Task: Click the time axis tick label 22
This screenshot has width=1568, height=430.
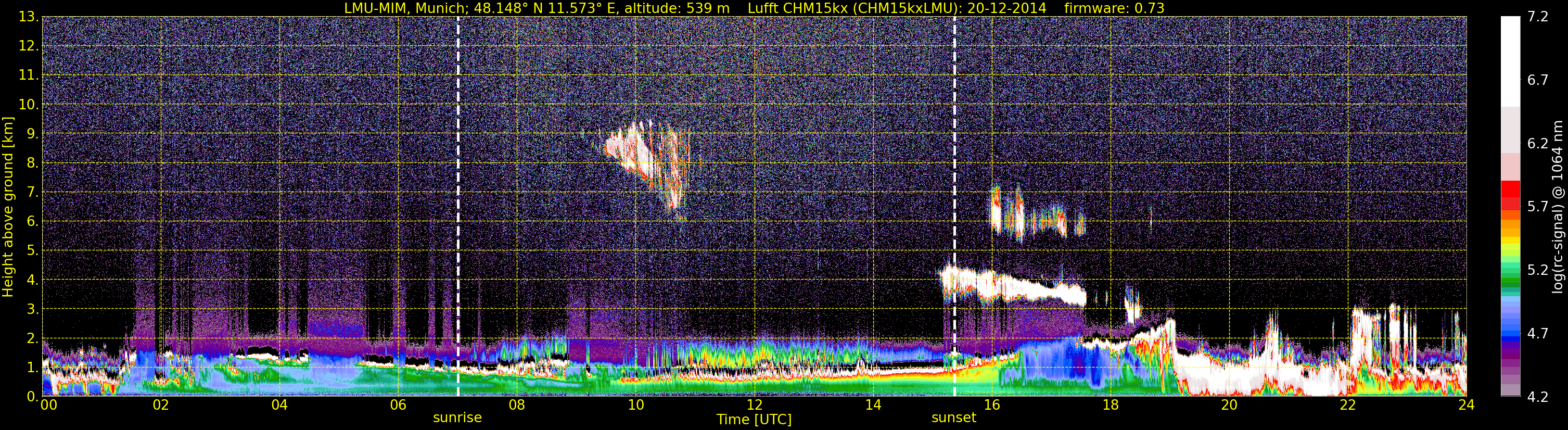Action: click(1348, 406)
